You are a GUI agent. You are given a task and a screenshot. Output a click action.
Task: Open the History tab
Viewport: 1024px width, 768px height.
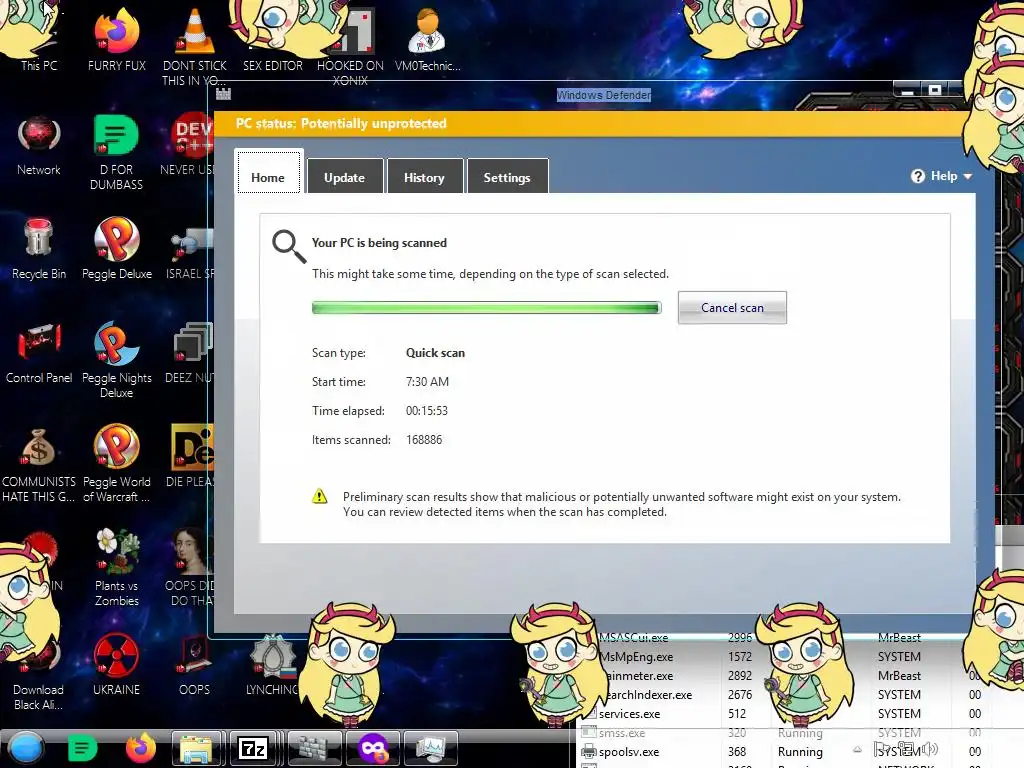(424, 176)
